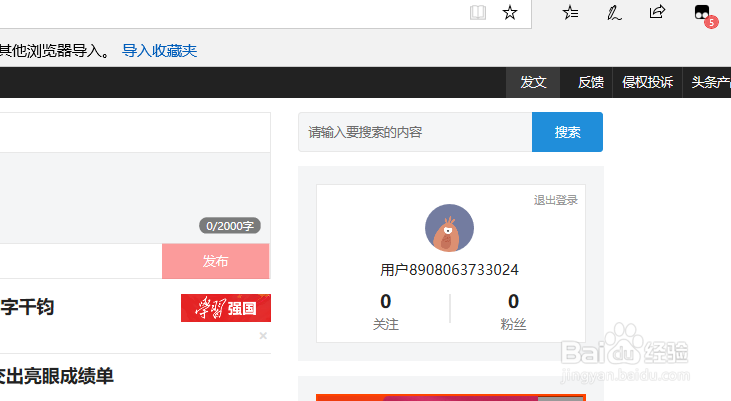Click the 退出登录 link
This screenshot has width=731, height=401.
coord(556,200)
